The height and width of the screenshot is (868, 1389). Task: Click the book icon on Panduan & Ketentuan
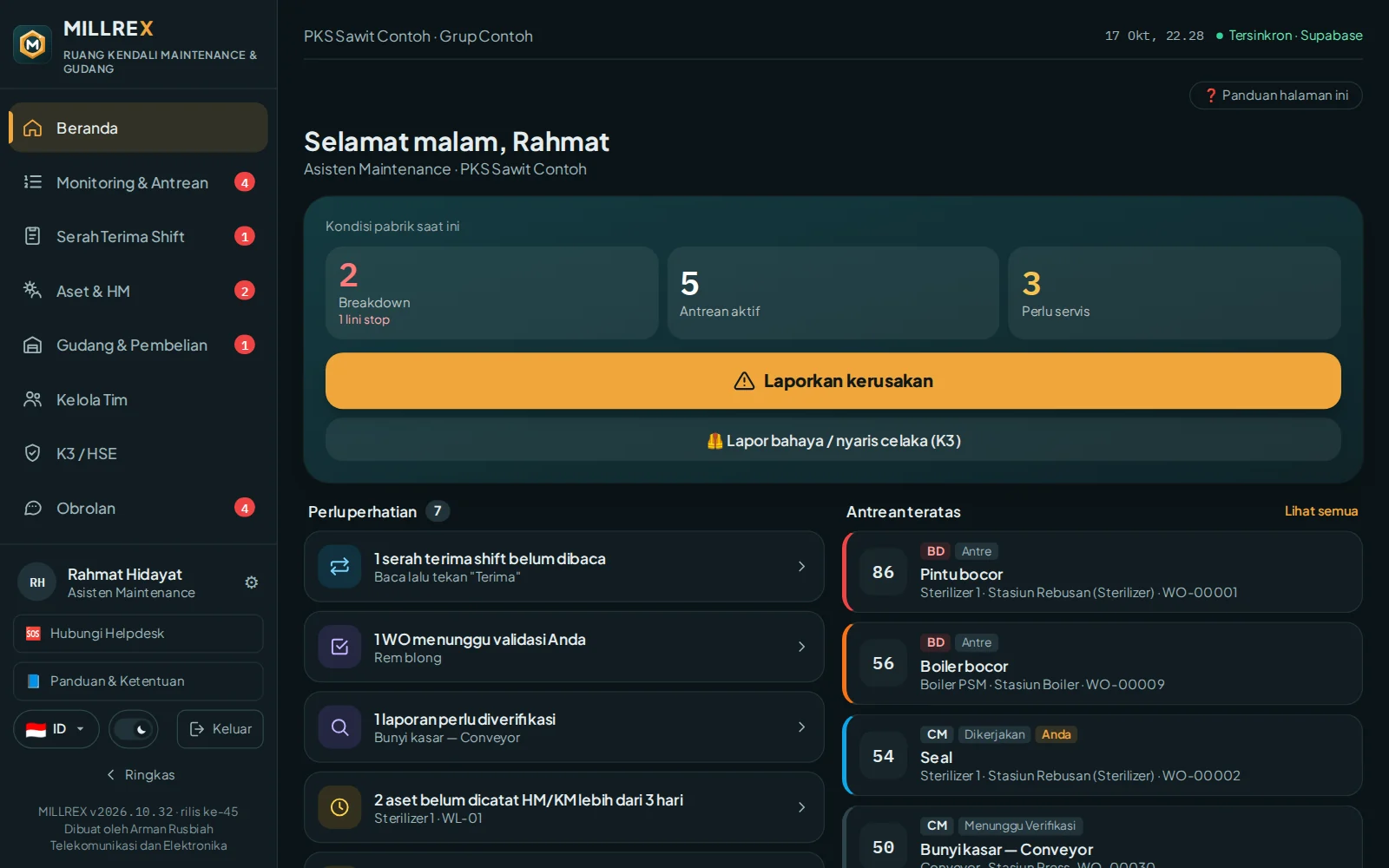pos(33,681)
